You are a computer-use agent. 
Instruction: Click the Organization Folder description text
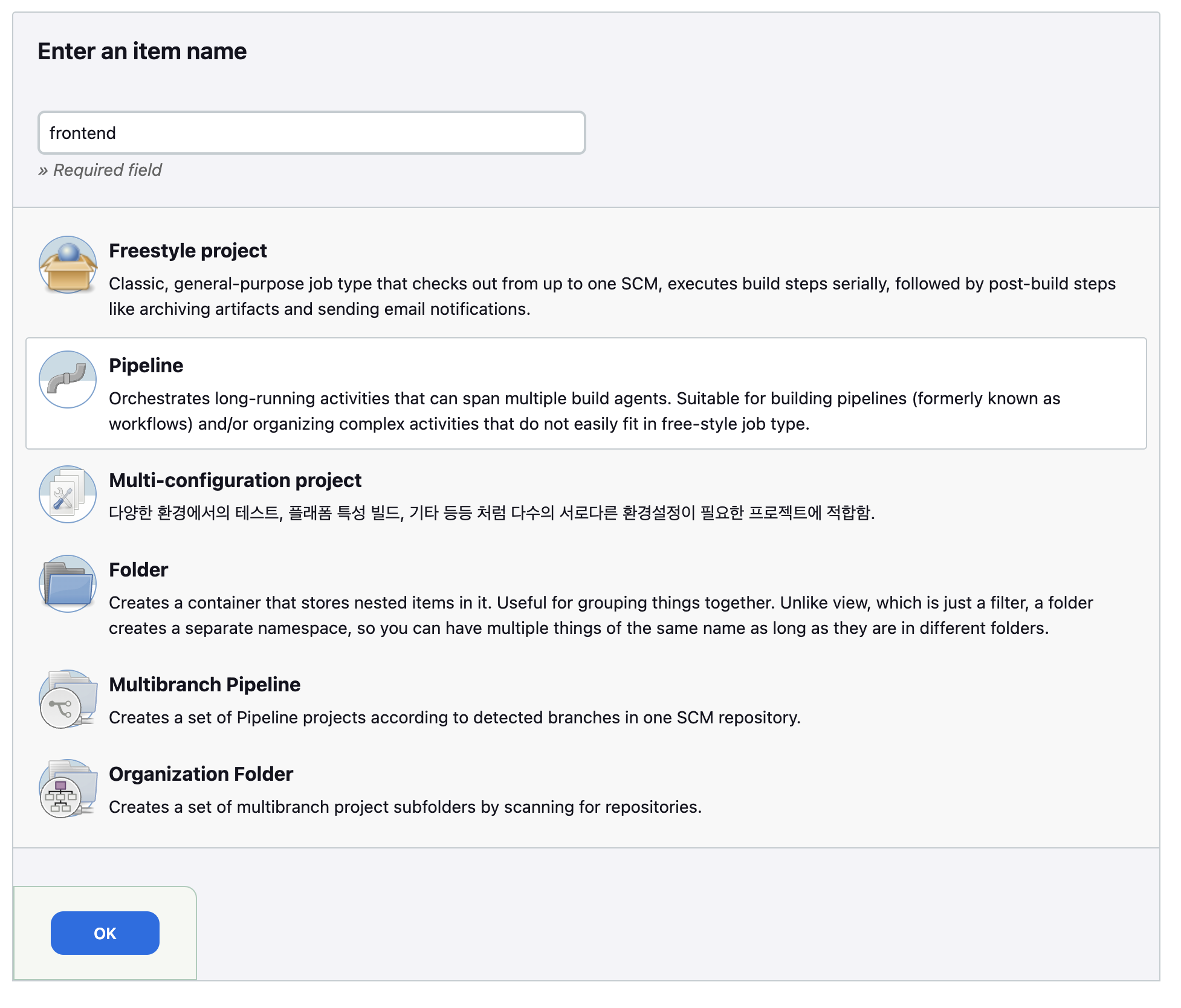[x=405, y=807]
